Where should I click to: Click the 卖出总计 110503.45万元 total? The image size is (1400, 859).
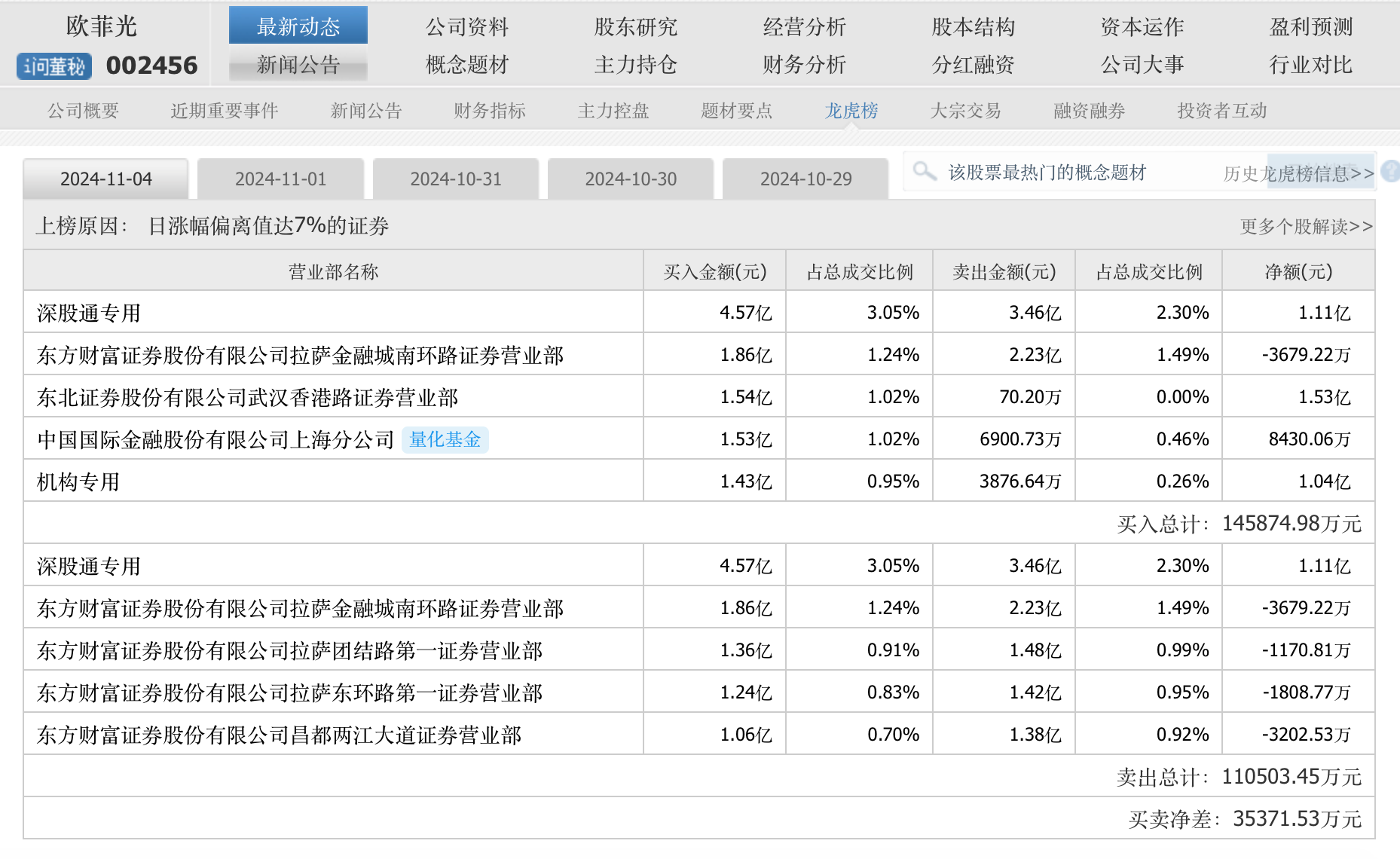(1240, 777)
